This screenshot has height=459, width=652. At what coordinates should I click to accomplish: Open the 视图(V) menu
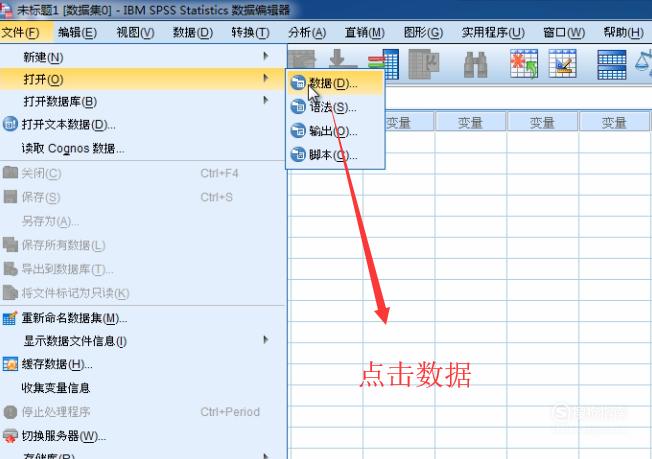click(x=135, y=32)
